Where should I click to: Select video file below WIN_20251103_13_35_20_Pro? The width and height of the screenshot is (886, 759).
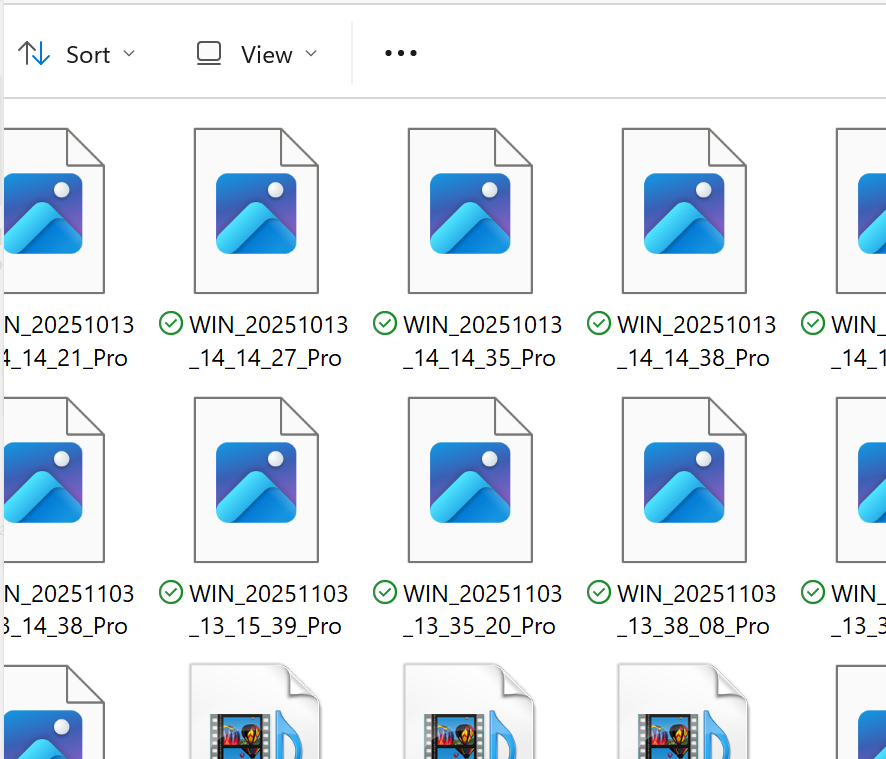coord(469,712)
